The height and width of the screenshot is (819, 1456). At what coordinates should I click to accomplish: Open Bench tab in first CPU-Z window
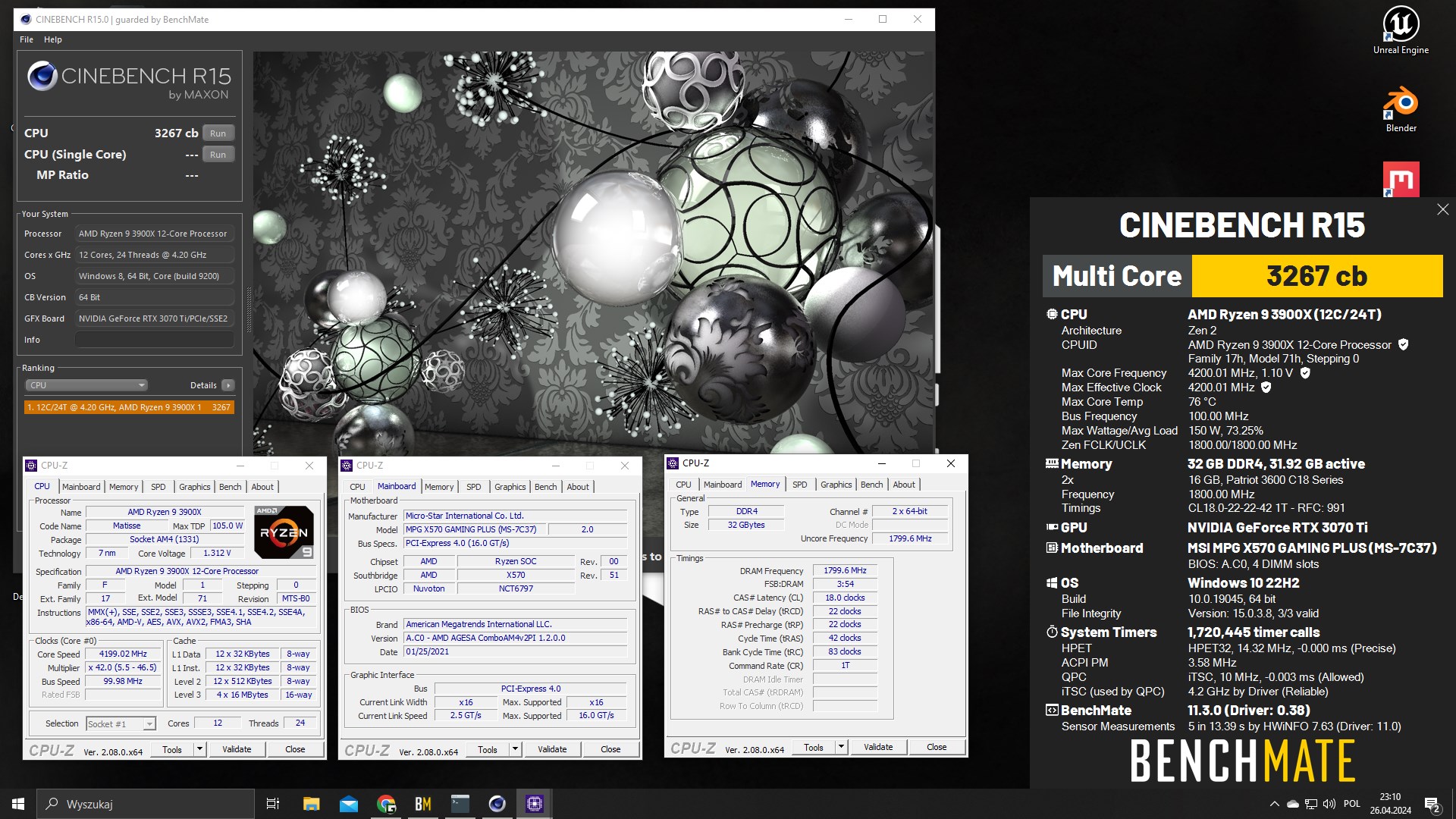tap(231, 487)
